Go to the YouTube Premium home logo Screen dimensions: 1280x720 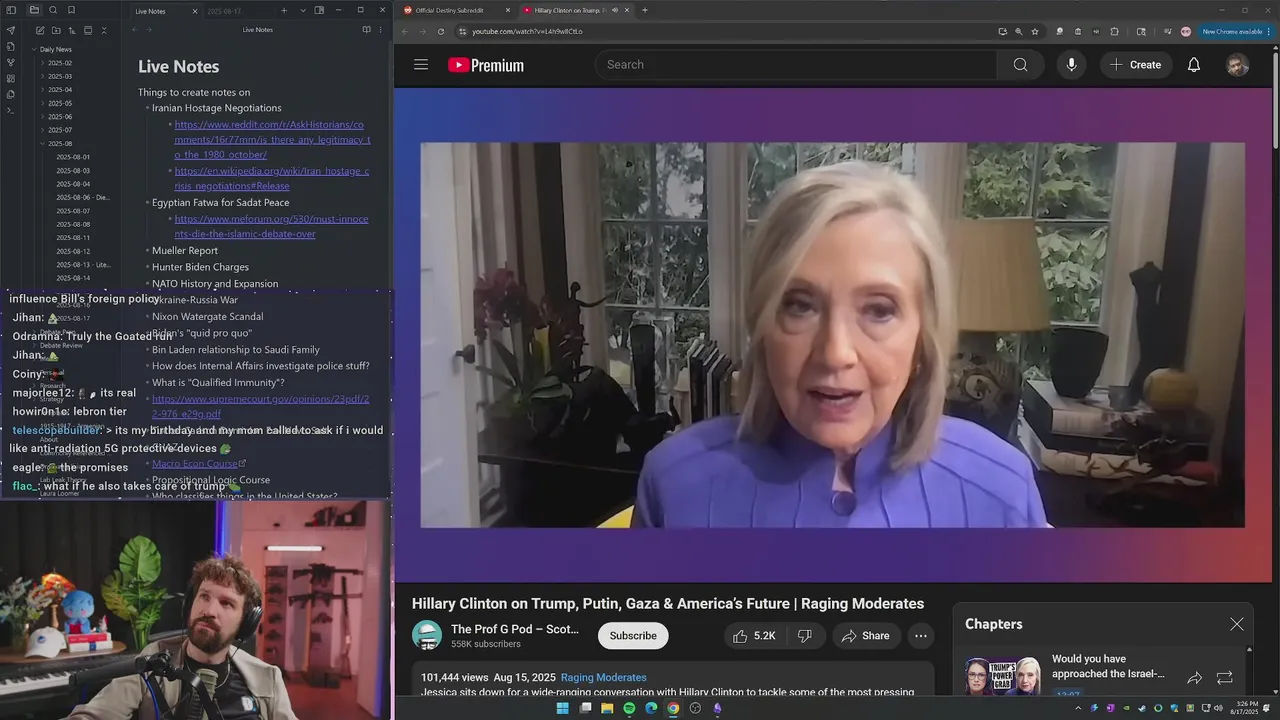[486, 65]
